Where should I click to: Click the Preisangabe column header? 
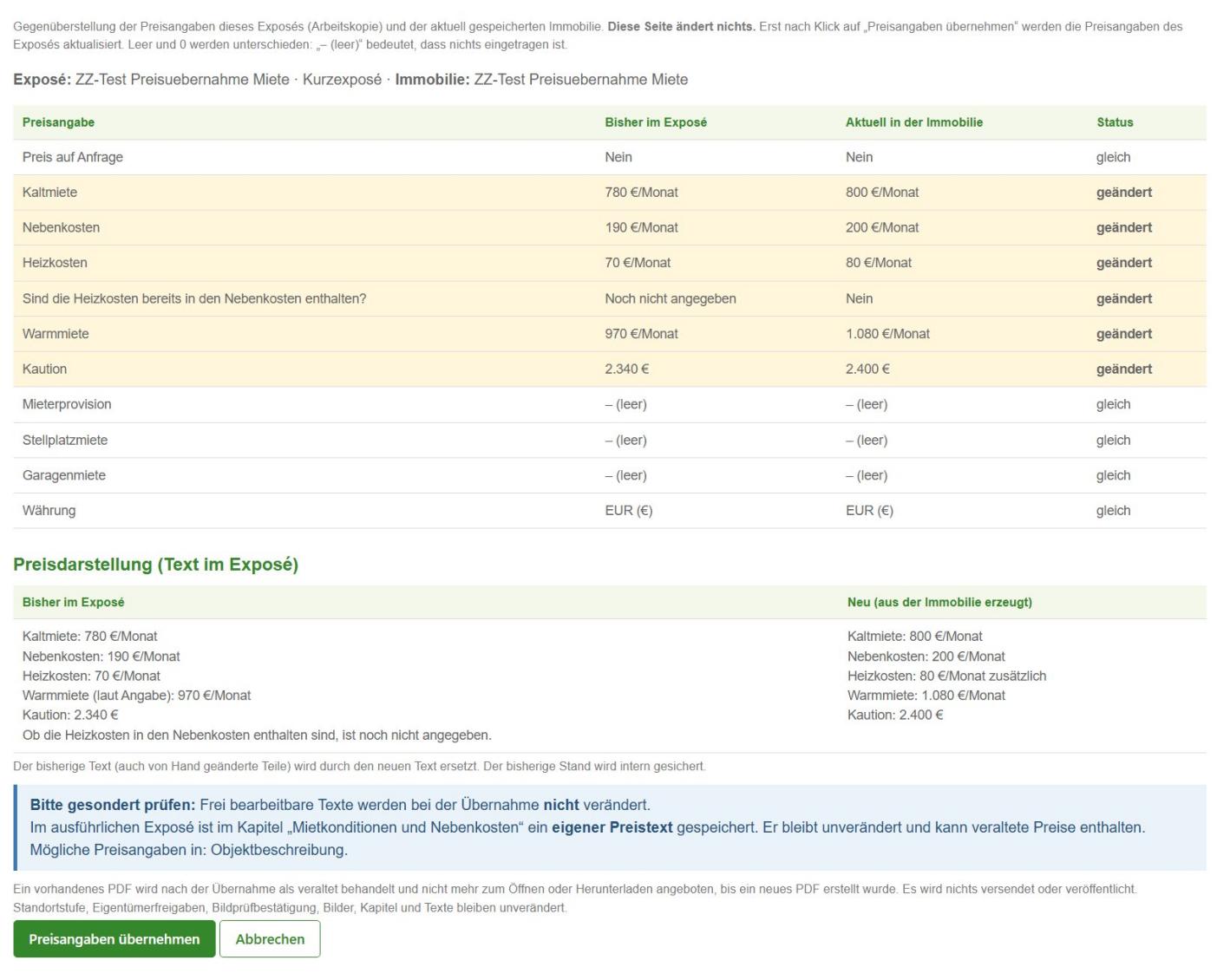(58, 122)
